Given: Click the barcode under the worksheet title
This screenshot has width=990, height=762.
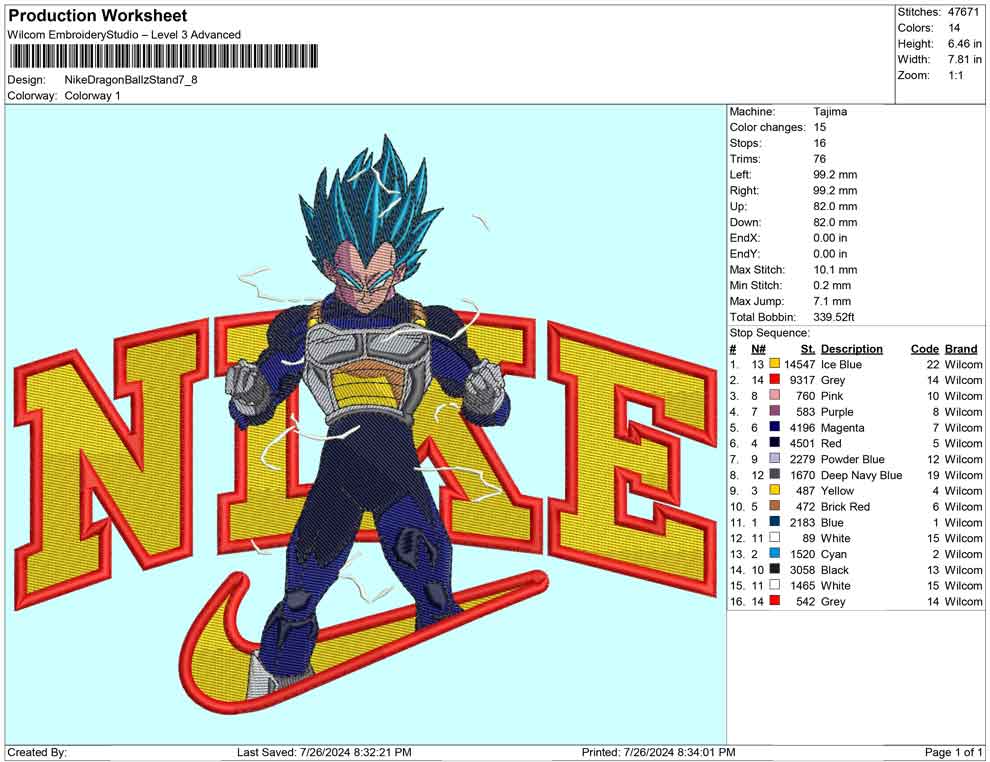Looking at the screenshot, I should (x=163, y=57).
